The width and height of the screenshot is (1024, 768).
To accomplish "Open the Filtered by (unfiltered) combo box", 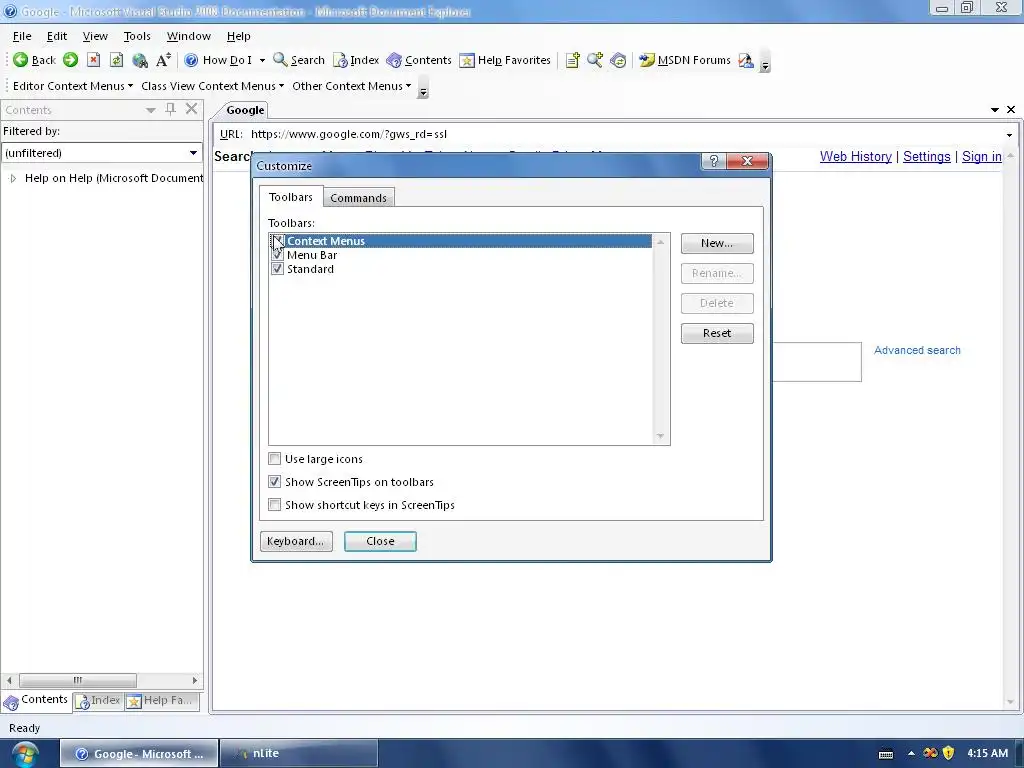I will (x=101, y=153).
